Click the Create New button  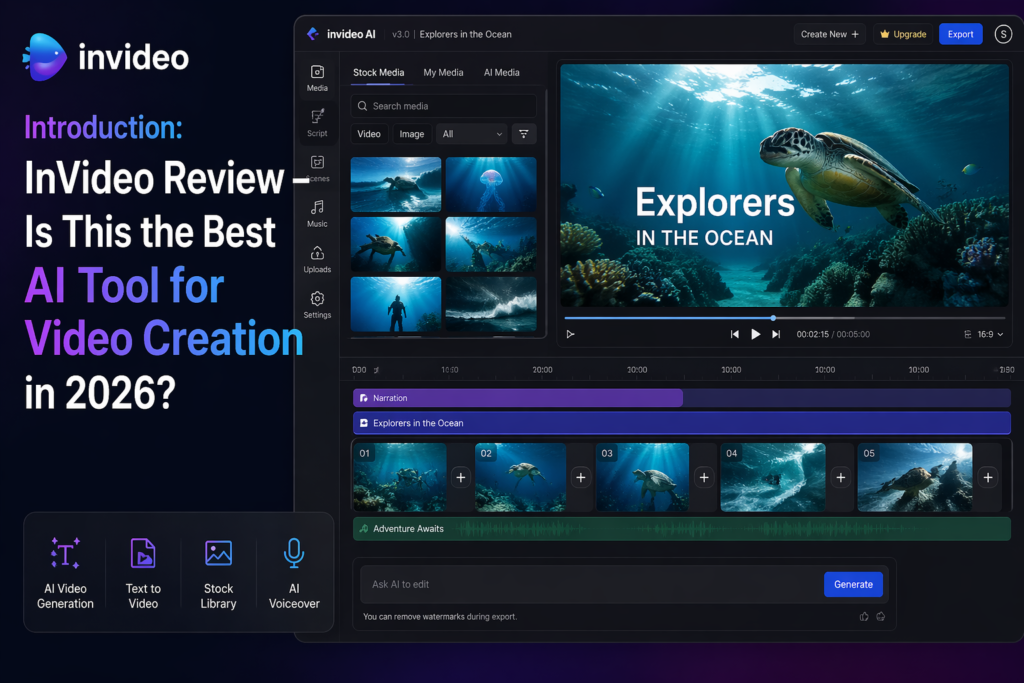[829, 34]
